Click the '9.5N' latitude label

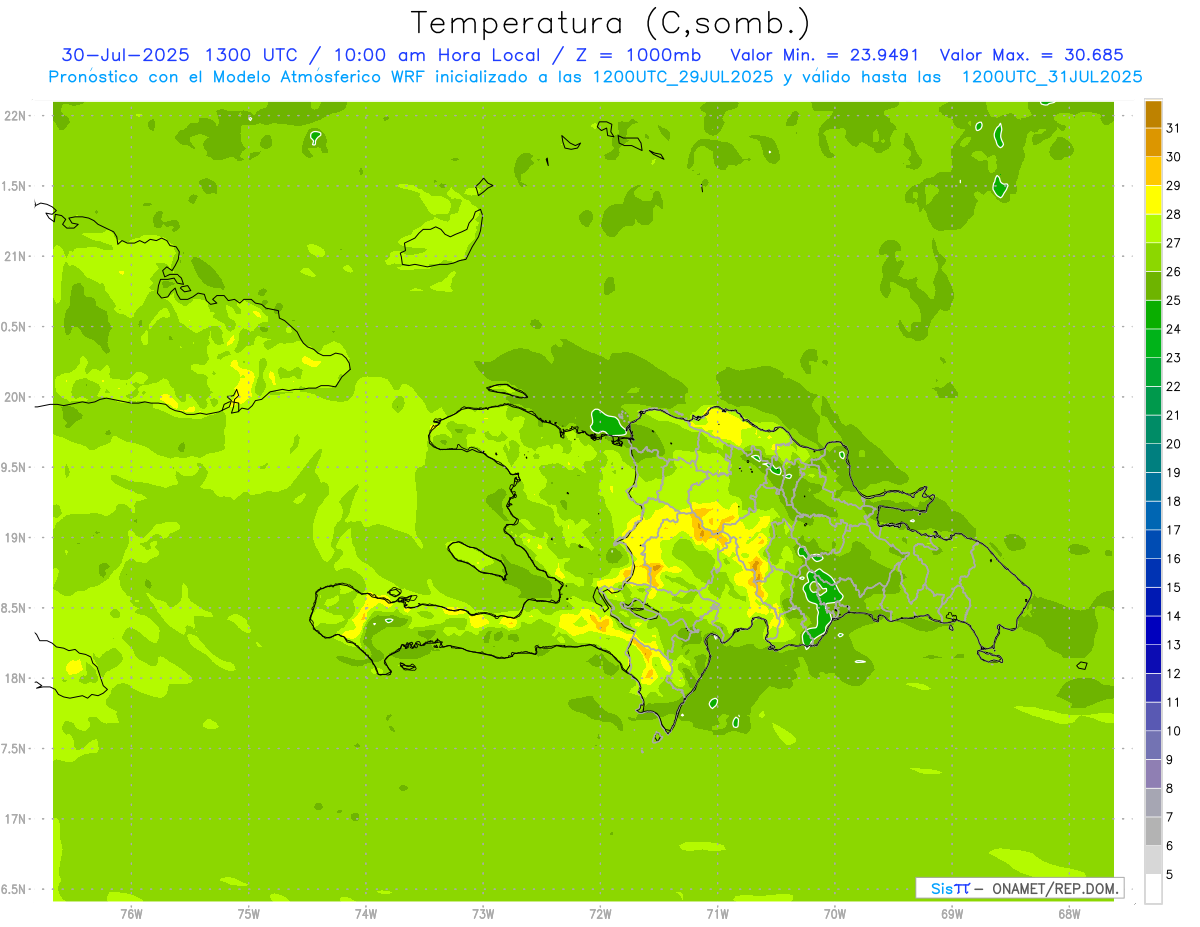(15, 467)
